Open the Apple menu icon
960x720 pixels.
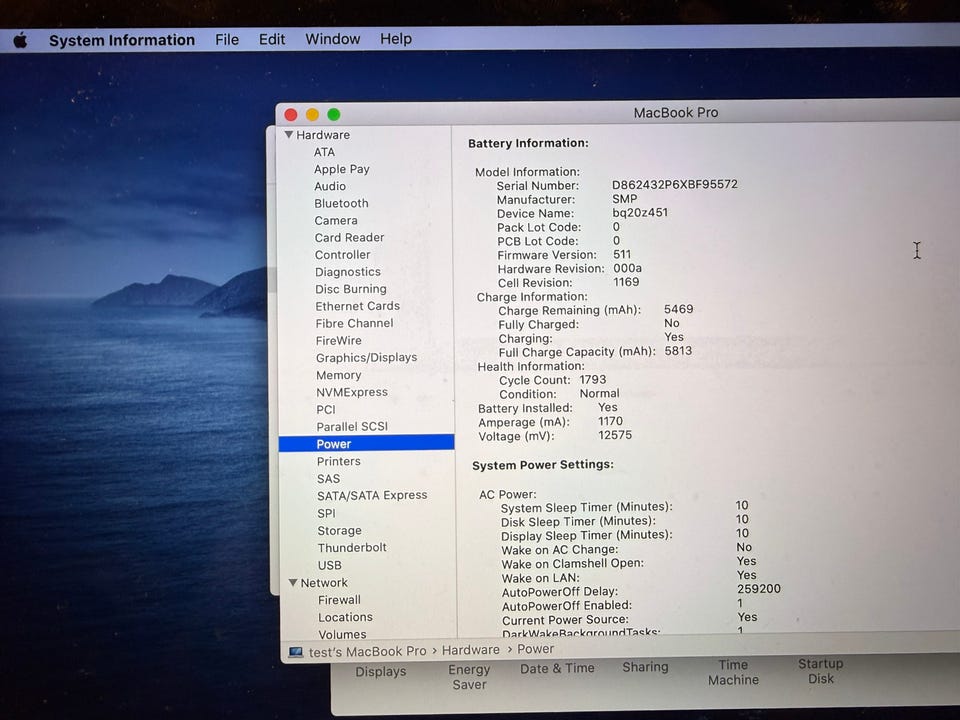(20, 40)
